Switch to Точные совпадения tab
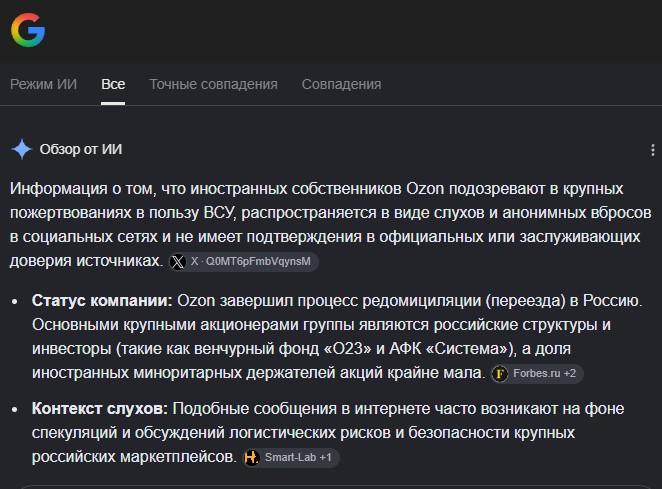 pos(213,84)
